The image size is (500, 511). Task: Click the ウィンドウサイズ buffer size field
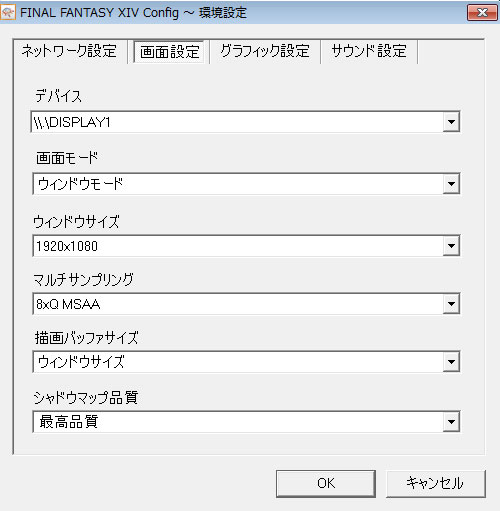246,362
